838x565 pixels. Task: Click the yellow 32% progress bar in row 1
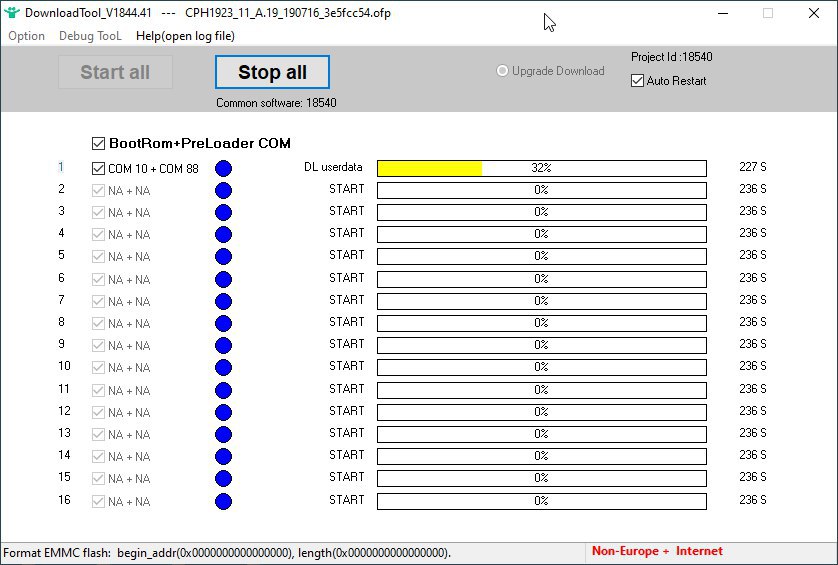(x=541, y=168)
